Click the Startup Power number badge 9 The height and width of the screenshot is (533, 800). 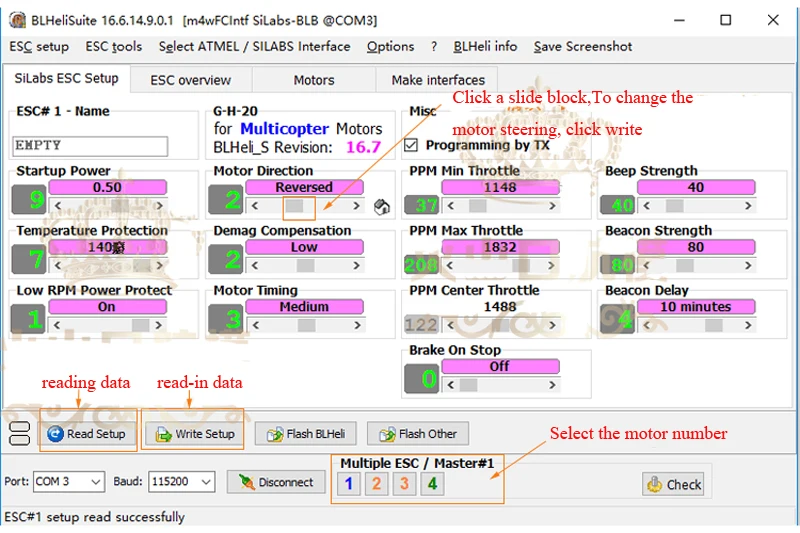tap(30, 199)
